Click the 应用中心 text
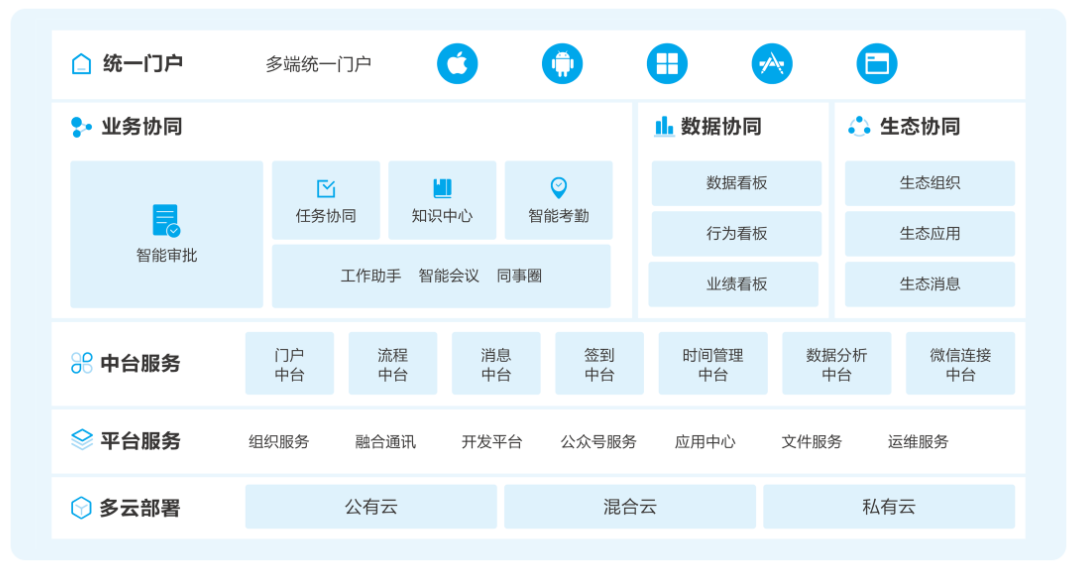The width and height of the screenshot is (1074, 570). pos(705,442)
